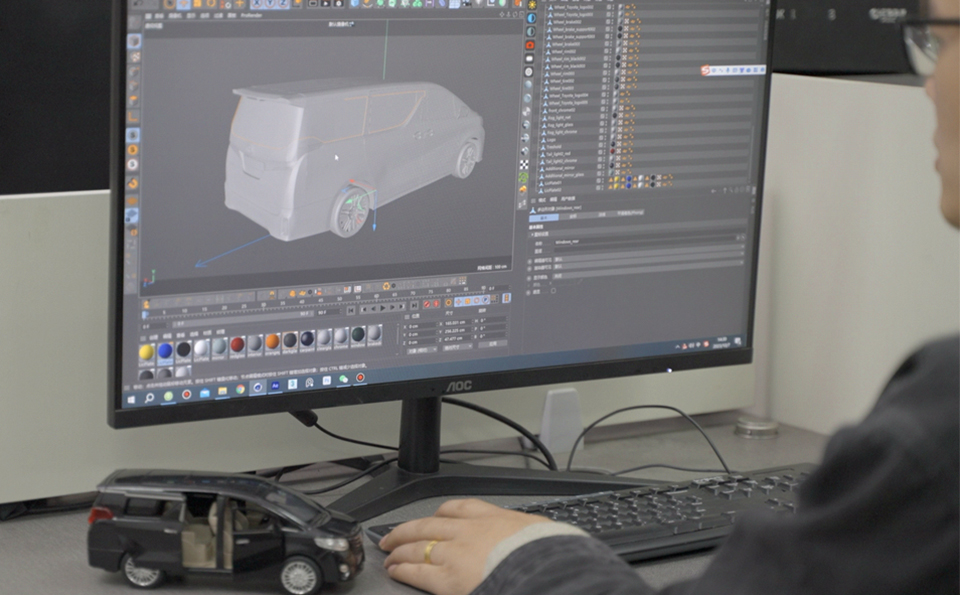This screenshot has width=960, height=595.
Task: Select Additional_mirror_glass object row
Action: pos(564,175)
